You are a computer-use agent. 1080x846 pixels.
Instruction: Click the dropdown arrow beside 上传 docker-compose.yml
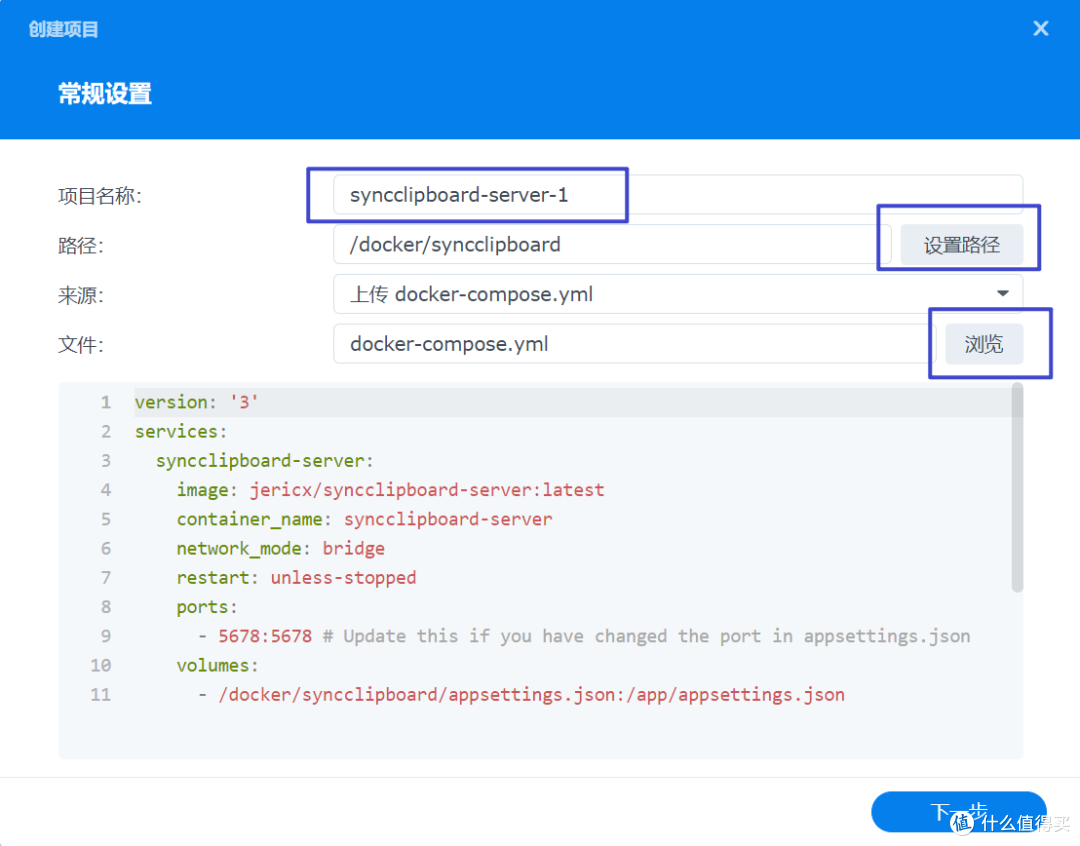(1002, 293)
